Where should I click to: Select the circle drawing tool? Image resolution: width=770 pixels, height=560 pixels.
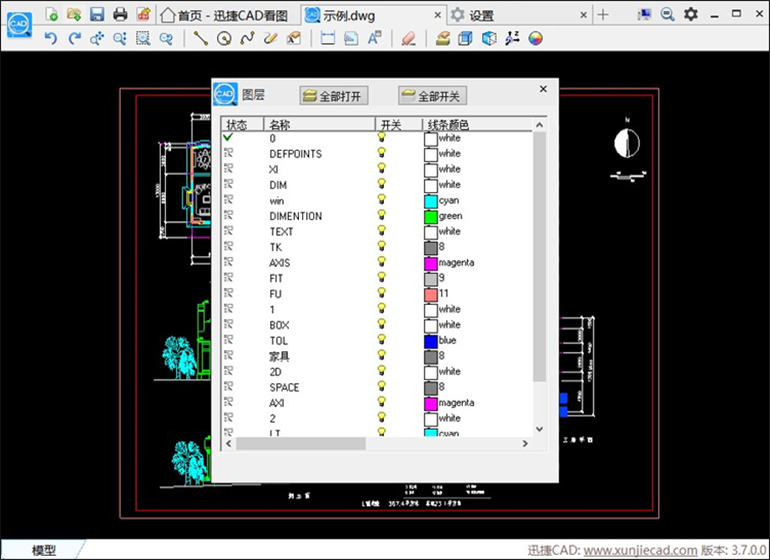224,38
